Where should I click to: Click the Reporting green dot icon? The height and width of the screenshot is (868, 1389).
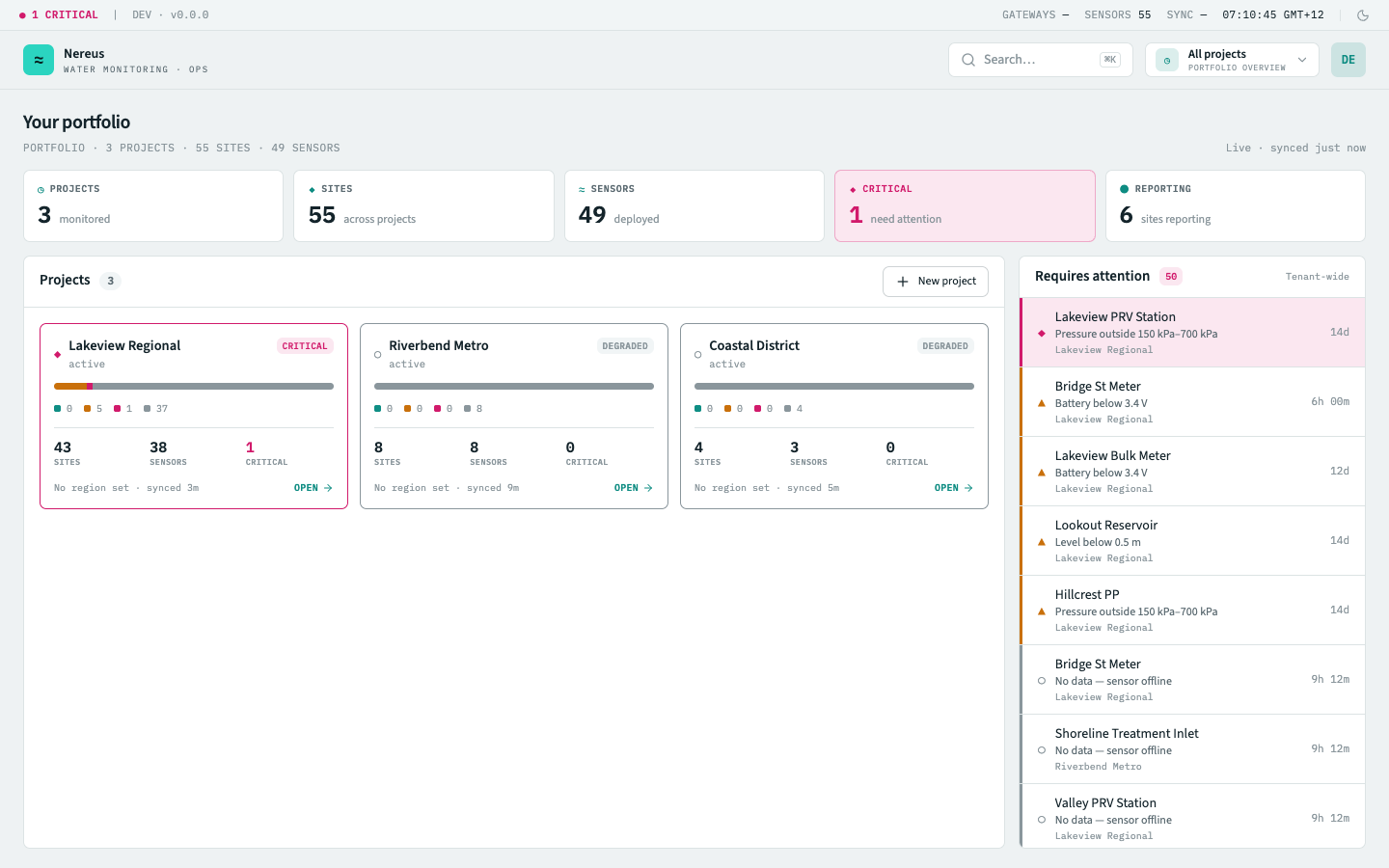pos(1125,190)
